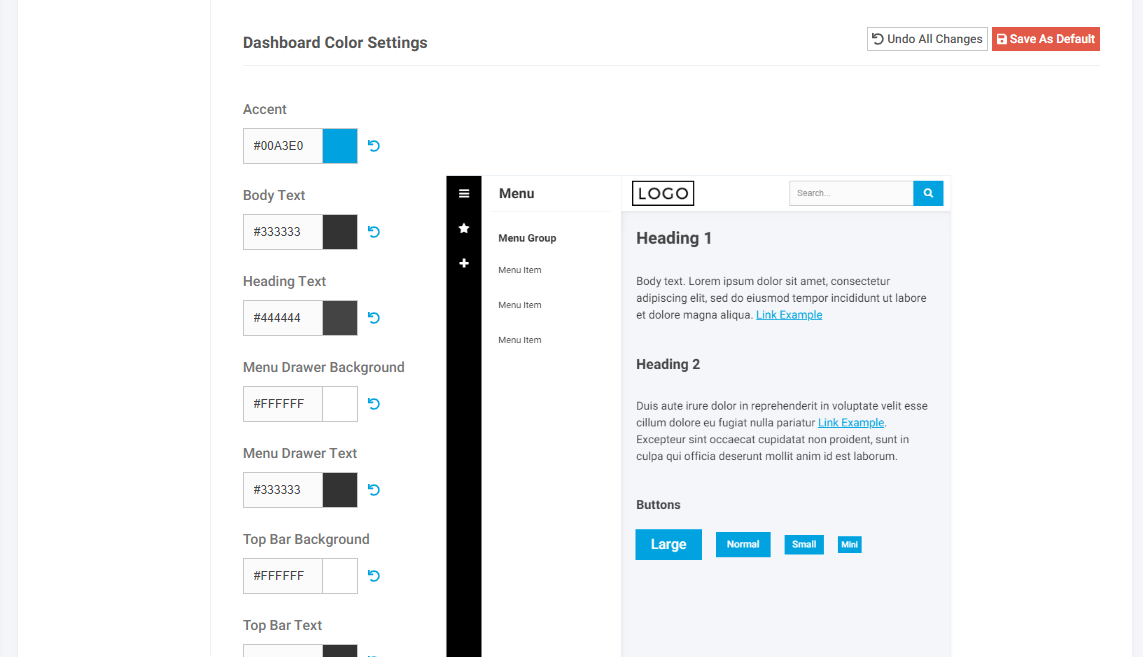Screen dimensions: 1143x657
Task: Edit the Heading Text hex value #444444
Action: 283,318
